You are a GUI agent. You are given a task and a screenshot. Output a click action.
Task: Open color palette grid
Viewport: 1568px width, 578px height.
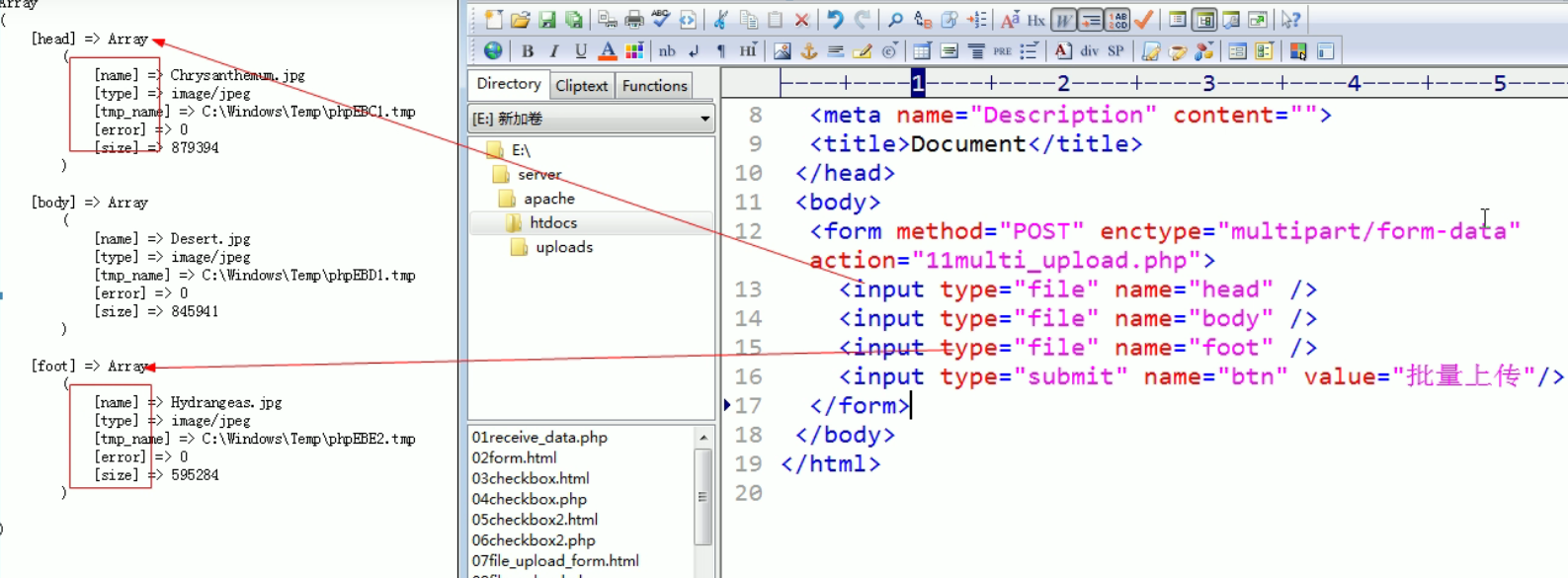[x=634, y=51]
